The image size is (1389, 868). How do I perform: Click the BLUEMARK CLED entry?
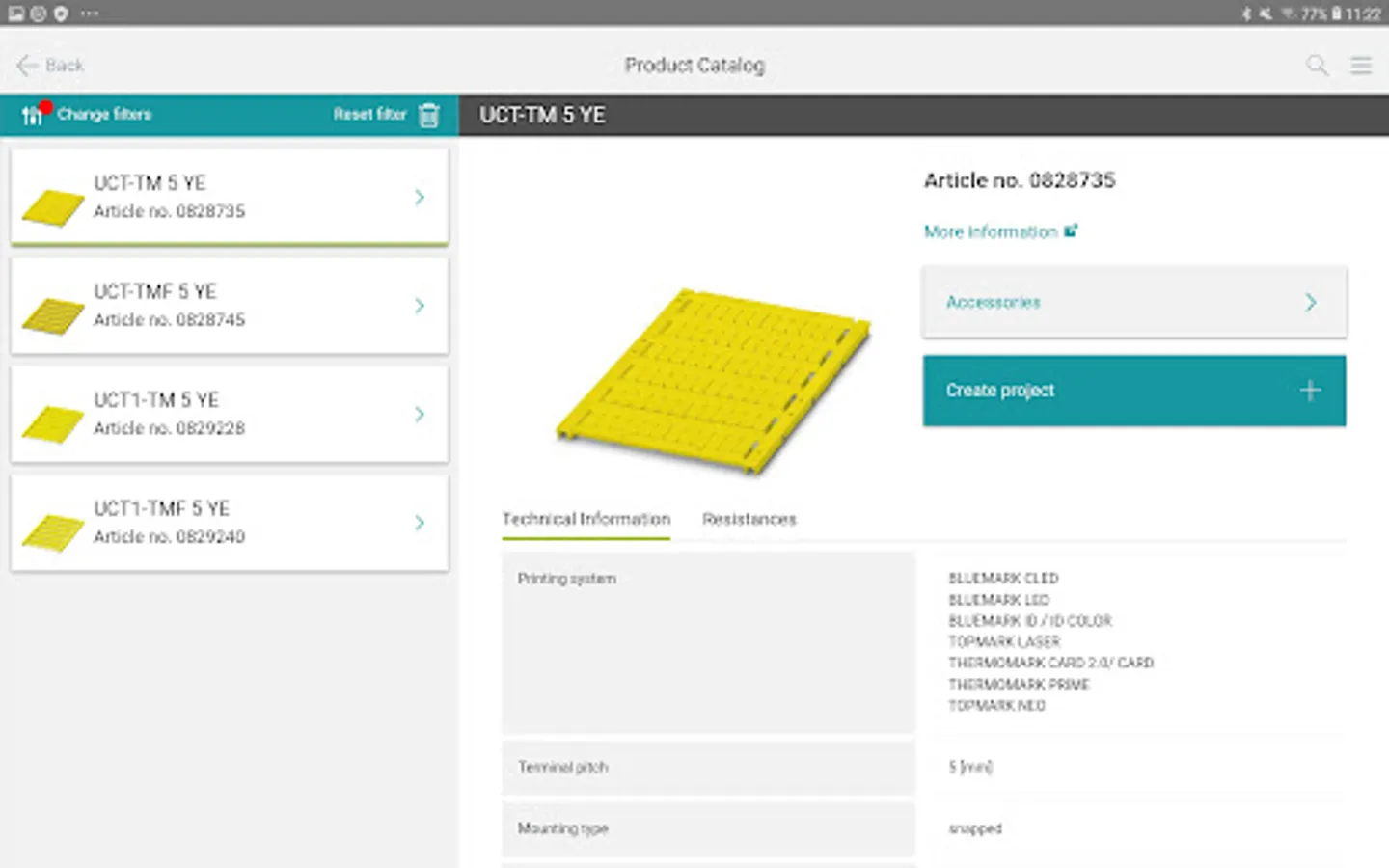(x=1003, y=578)
